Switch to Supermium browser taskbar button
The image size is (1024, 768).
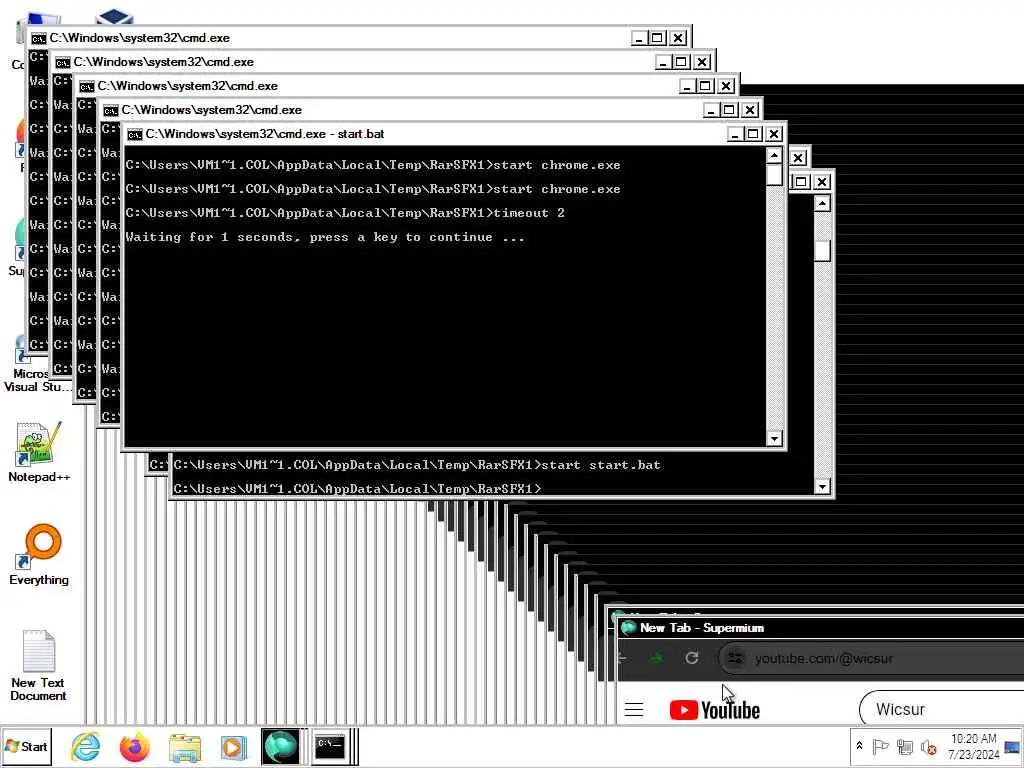281,746
